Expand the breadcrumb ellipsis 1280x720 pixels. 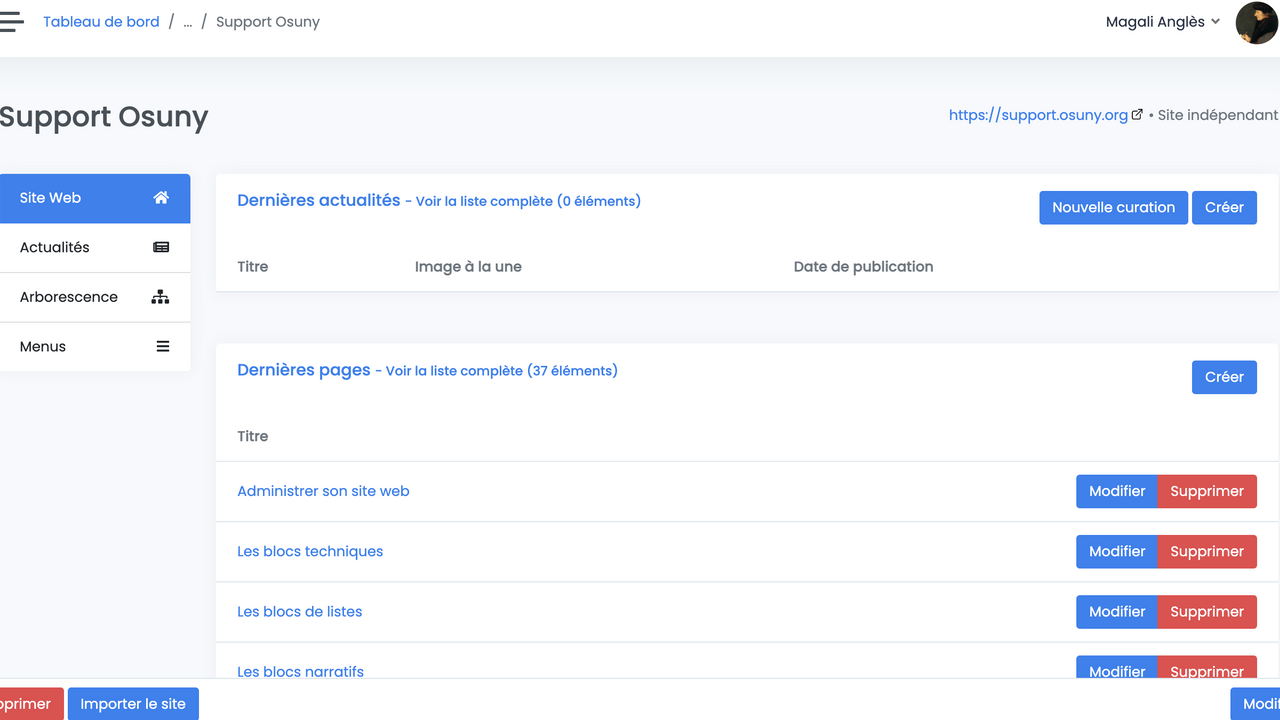tap(188, 22)
